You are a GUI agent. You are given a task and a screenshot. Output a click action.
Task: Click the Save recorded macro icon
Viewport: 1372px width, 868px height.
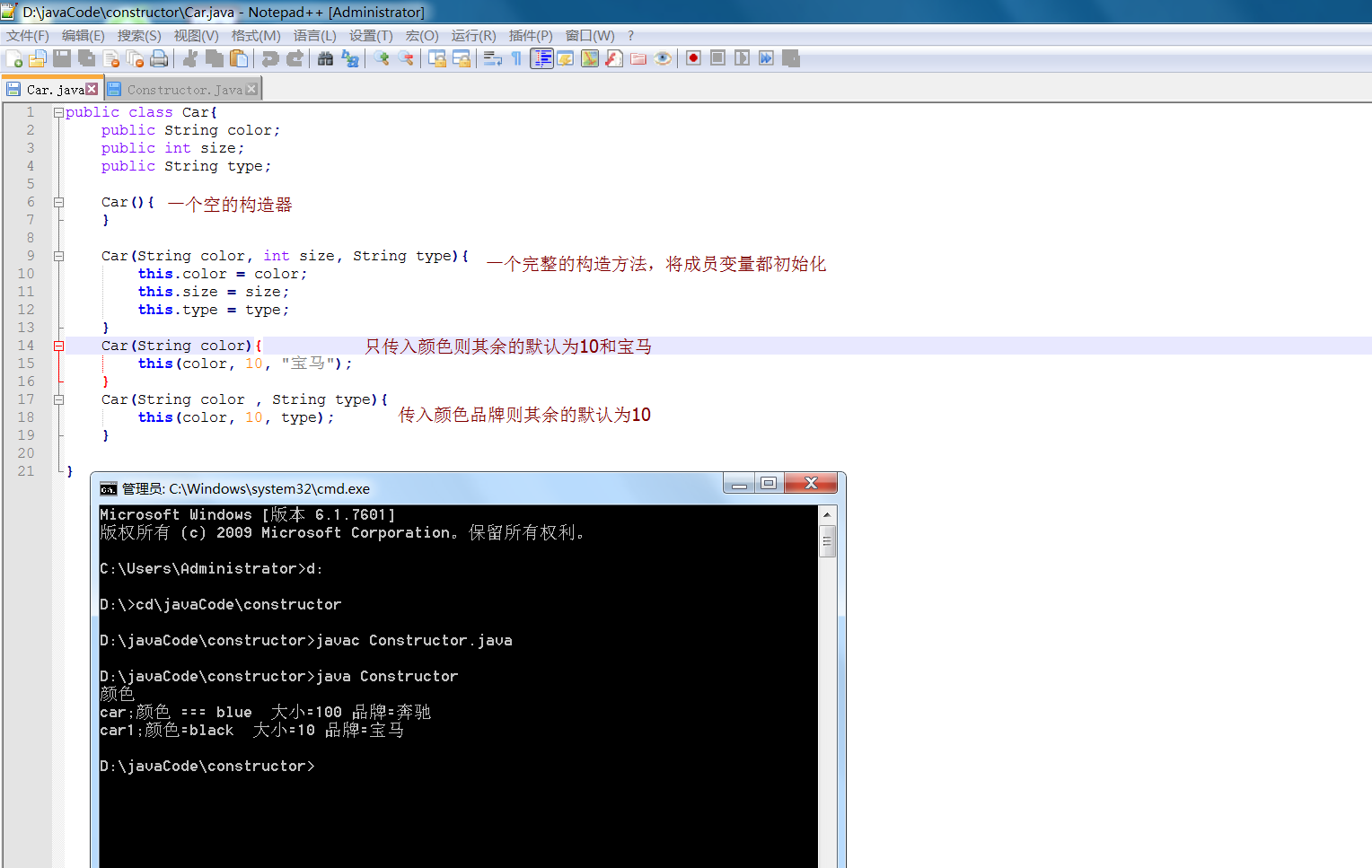pyautogui.click(x=790, y=58)
